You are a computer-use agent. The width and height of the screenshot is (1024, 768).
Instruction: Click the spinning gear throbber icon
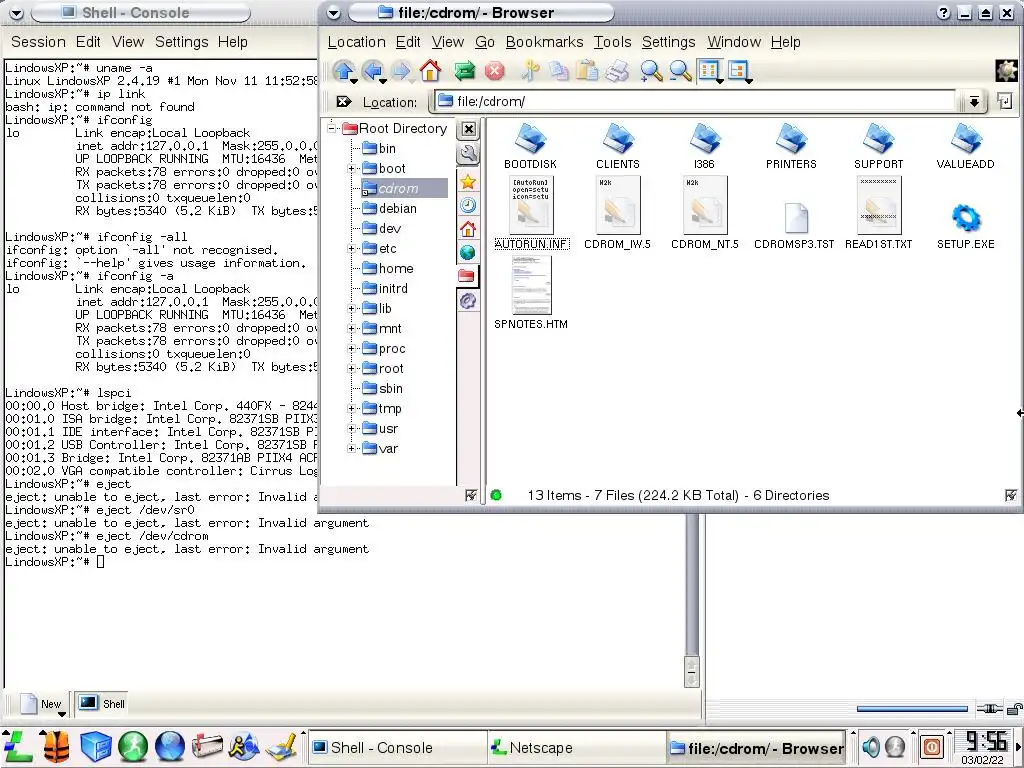tap(1006, 71)
